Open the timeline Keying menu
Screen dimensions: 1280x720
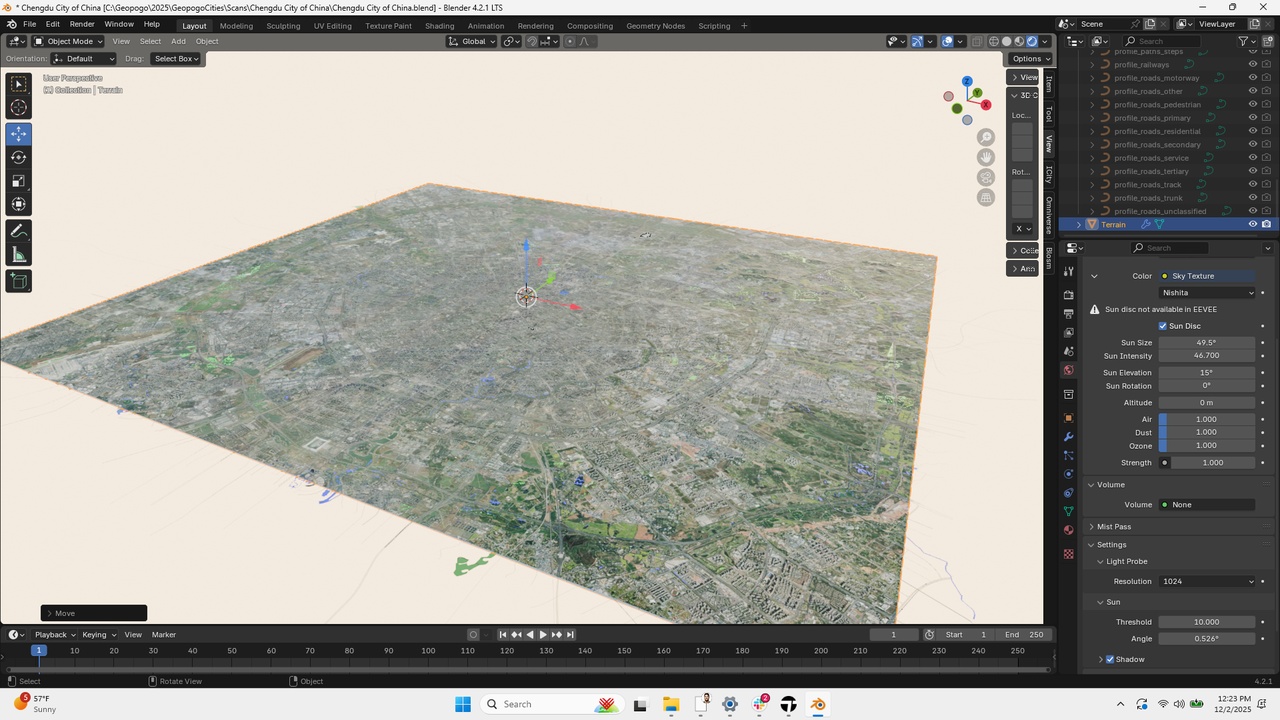(x=98, y=634)
